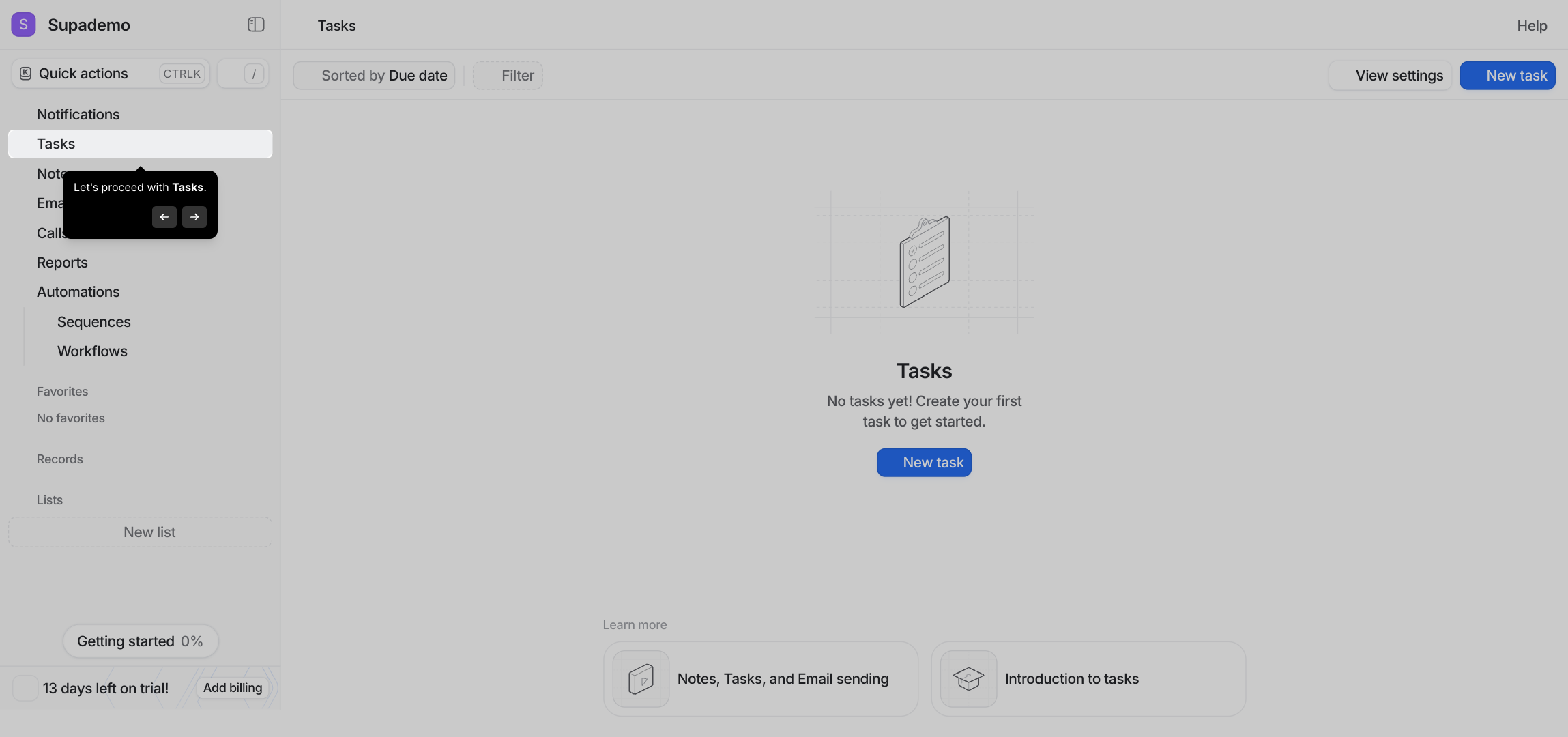Screen dimensions: 1568x737
Task: Click New task in empty state
Action: pos(924,463)
